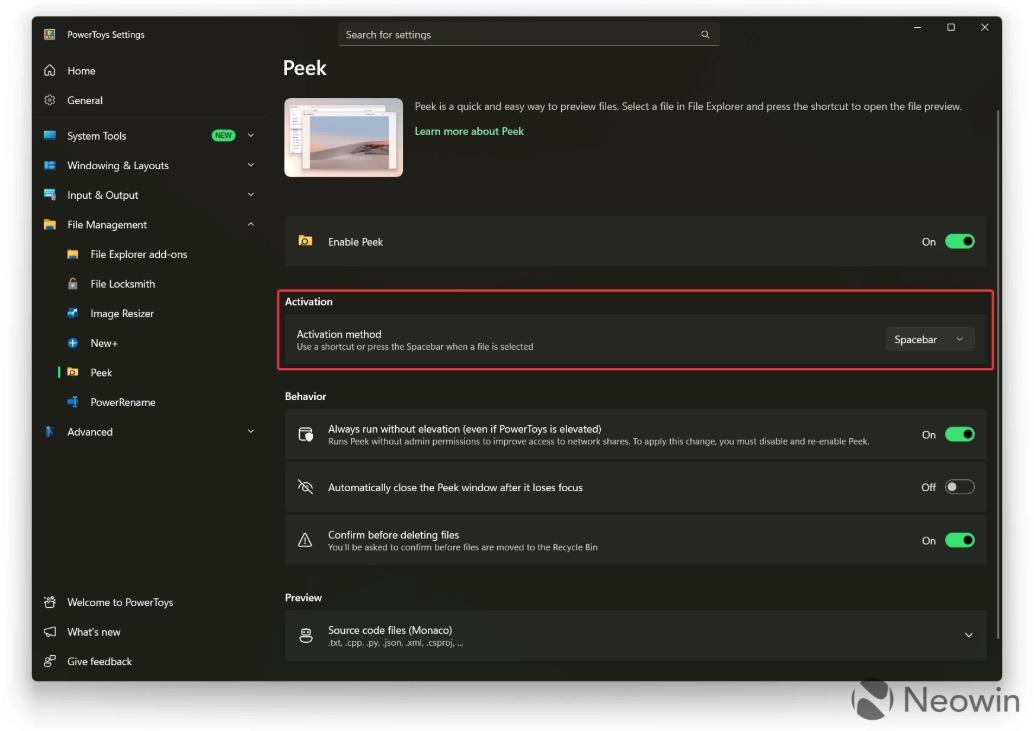1034x731 pixels.
Task: Click the File Explorer add-ons icon
Action: tap(76, 254)
